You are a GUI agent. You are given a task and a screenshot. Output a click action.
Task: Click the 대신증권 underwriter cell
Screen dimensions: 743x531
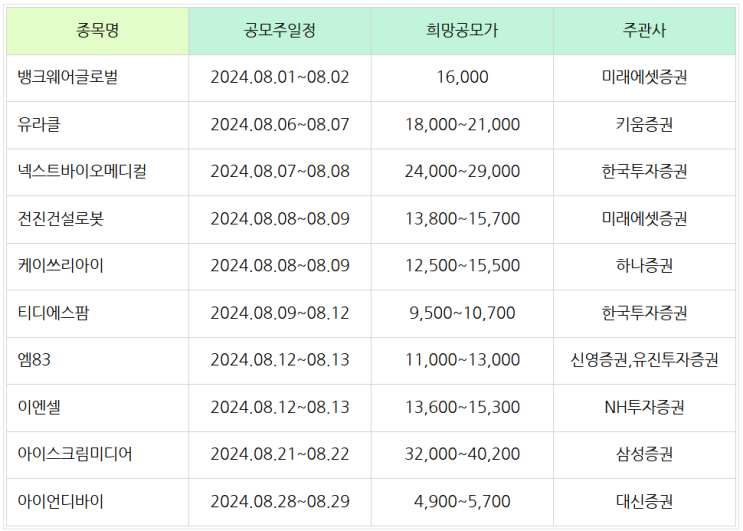[644, 501]
